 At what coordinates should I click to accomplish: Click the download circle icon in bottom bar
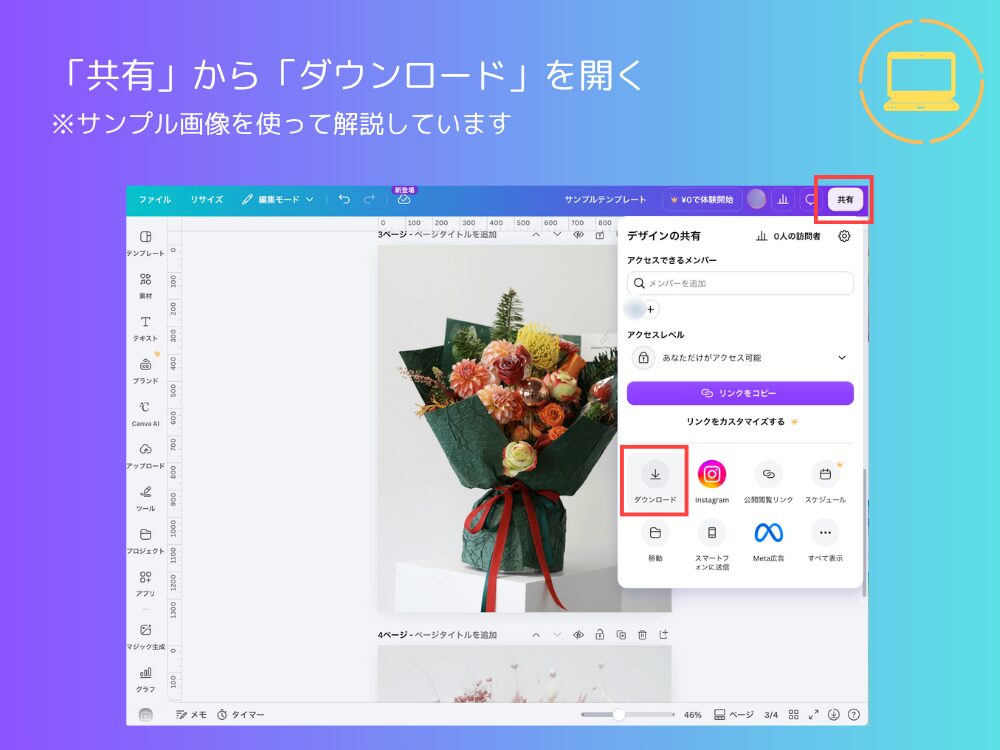click(834, 715)
